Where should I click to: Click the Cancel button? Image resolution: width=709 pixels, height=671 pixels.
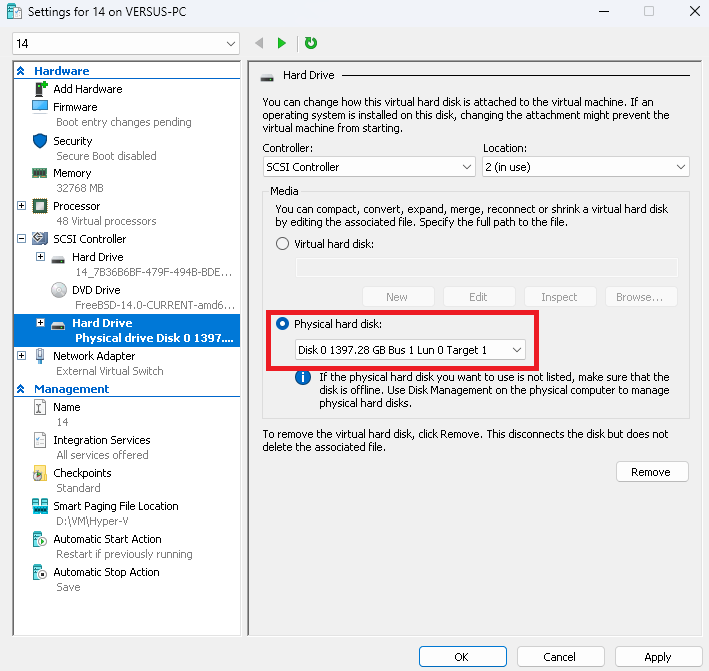[x=560, y=657]
